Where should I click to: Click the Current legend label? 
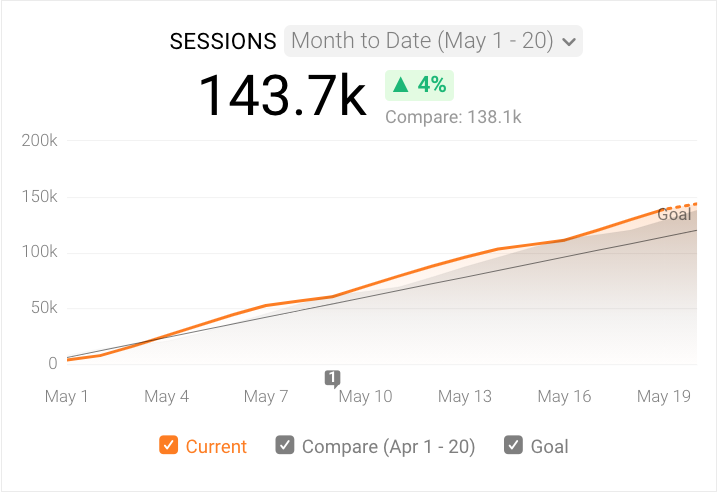pyautogui.click(x=216, y=447)
